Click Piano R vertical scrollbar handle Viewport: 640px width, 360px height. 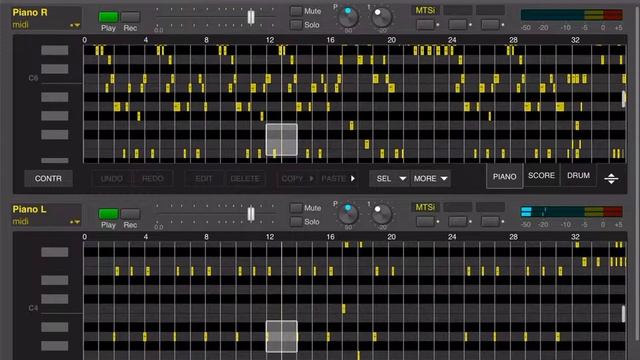(x=624, y=99)
